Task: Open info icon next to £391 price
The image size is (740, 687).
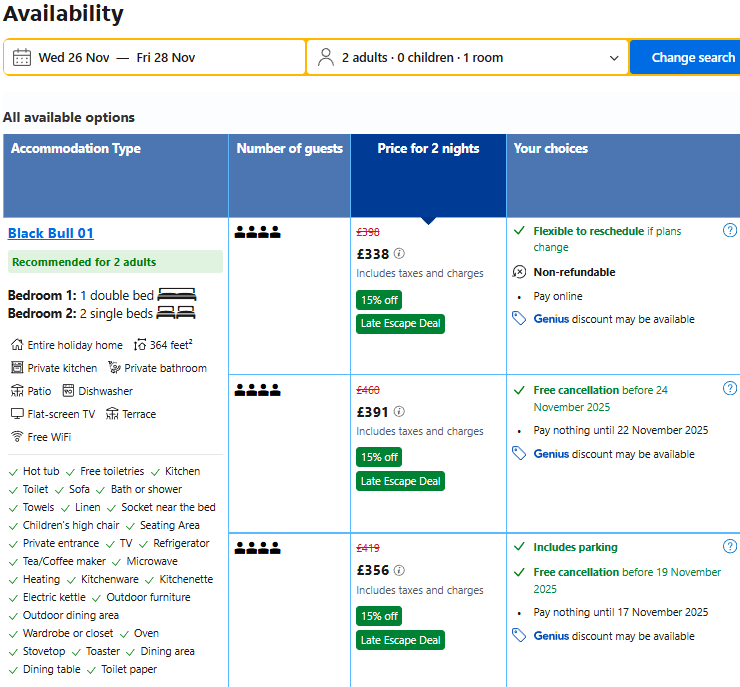Action: 399,412
